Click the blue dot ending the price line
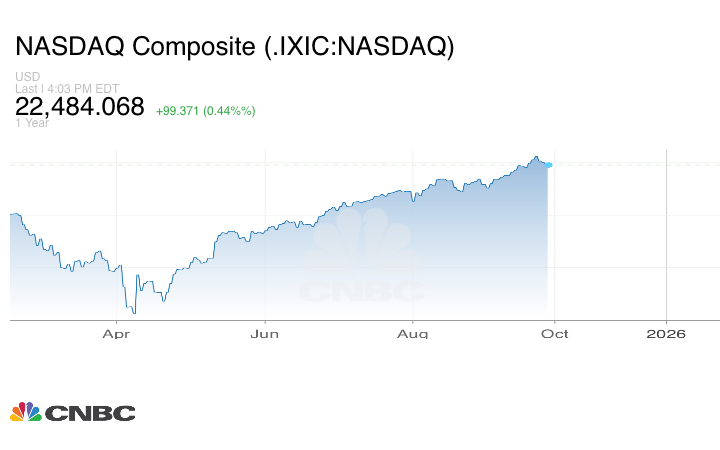 [549, 165]
